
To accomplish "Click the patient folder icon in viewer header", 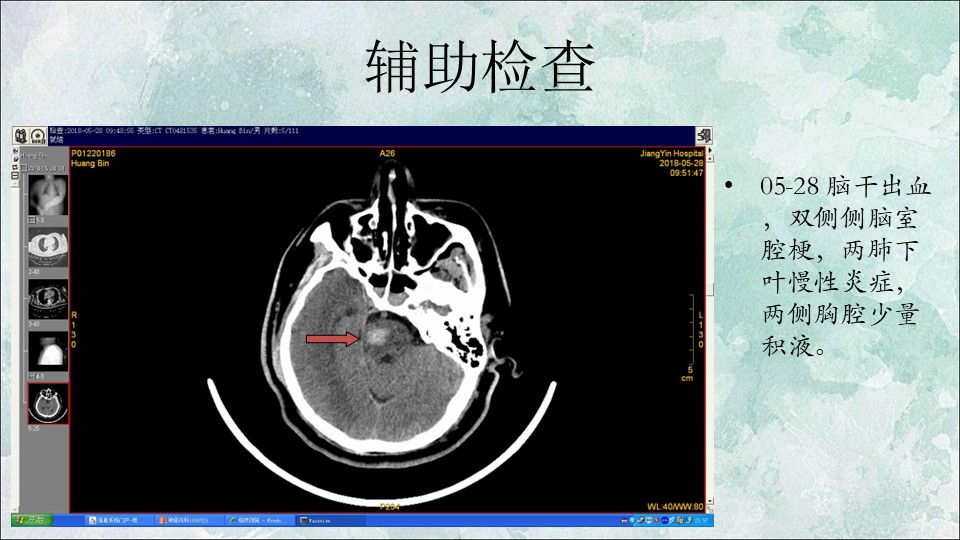I will coord(21,136).
